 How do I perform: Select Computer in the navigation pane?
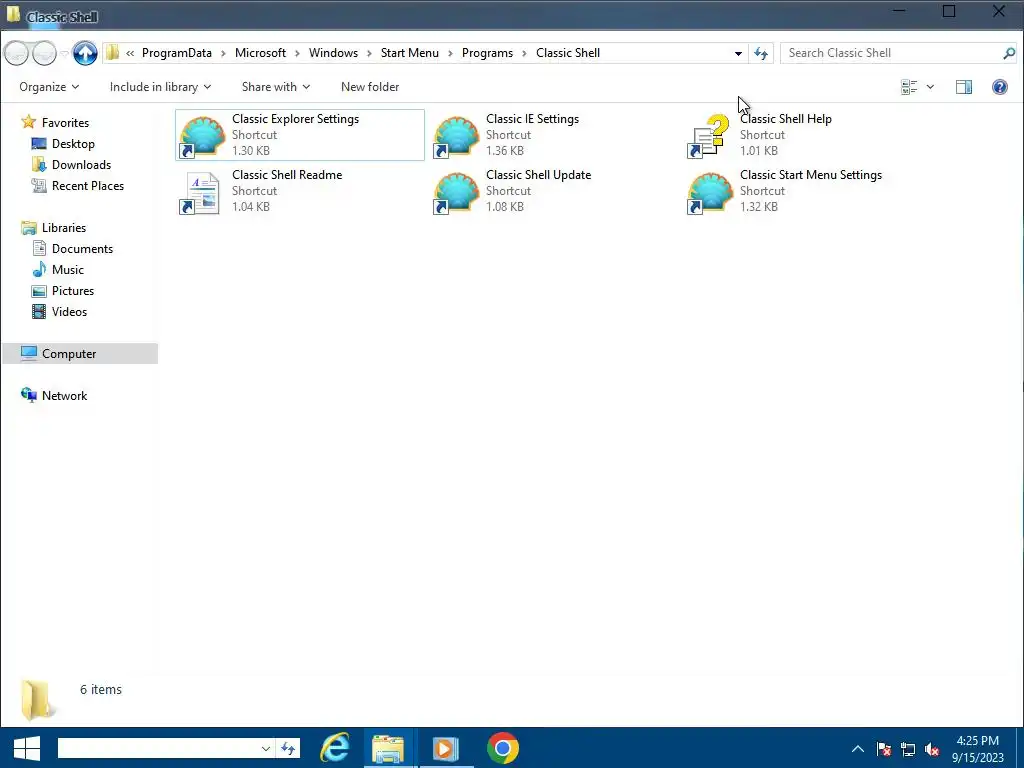click(80, 353)
